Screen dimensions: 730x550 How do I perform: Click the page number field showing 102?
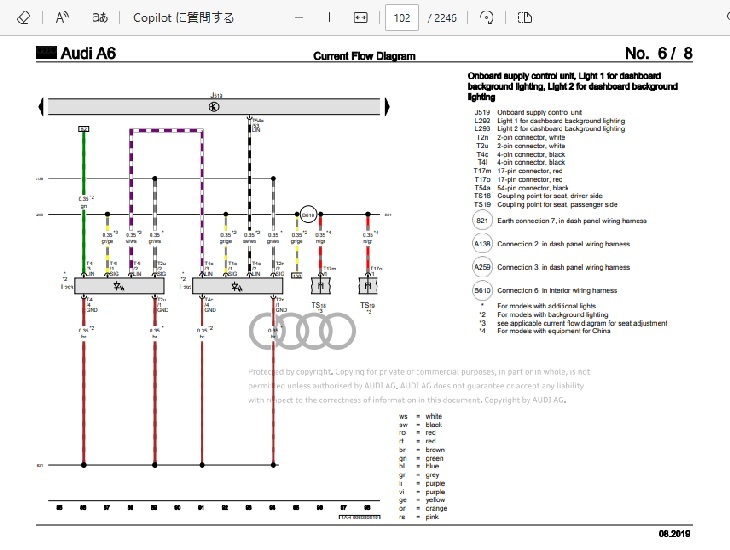402,18
